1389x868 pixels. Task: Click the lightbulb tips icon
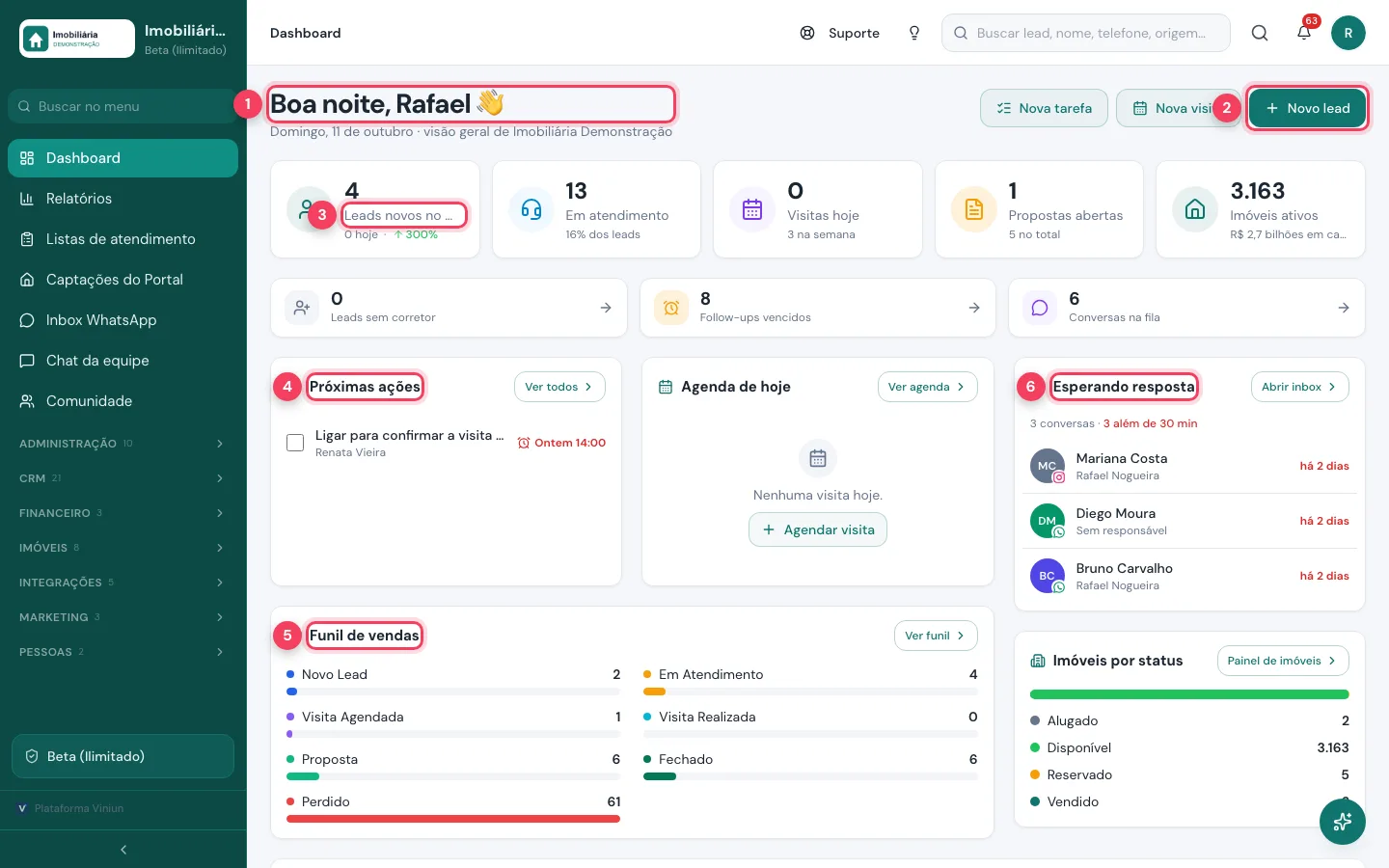(x=914, y=33)
